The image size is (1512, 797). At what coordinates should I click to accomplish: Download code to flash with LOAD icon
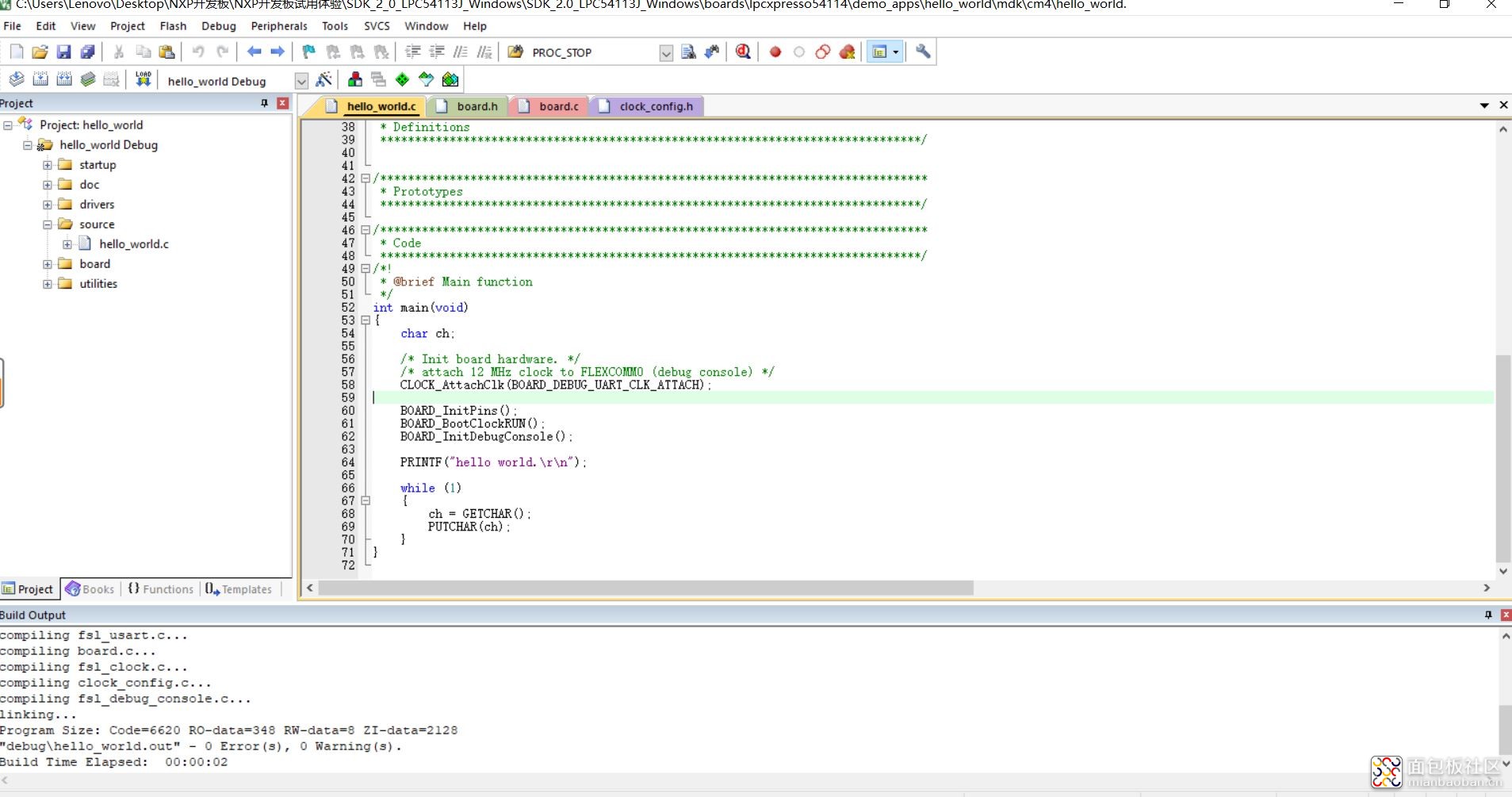pos(143,79)
